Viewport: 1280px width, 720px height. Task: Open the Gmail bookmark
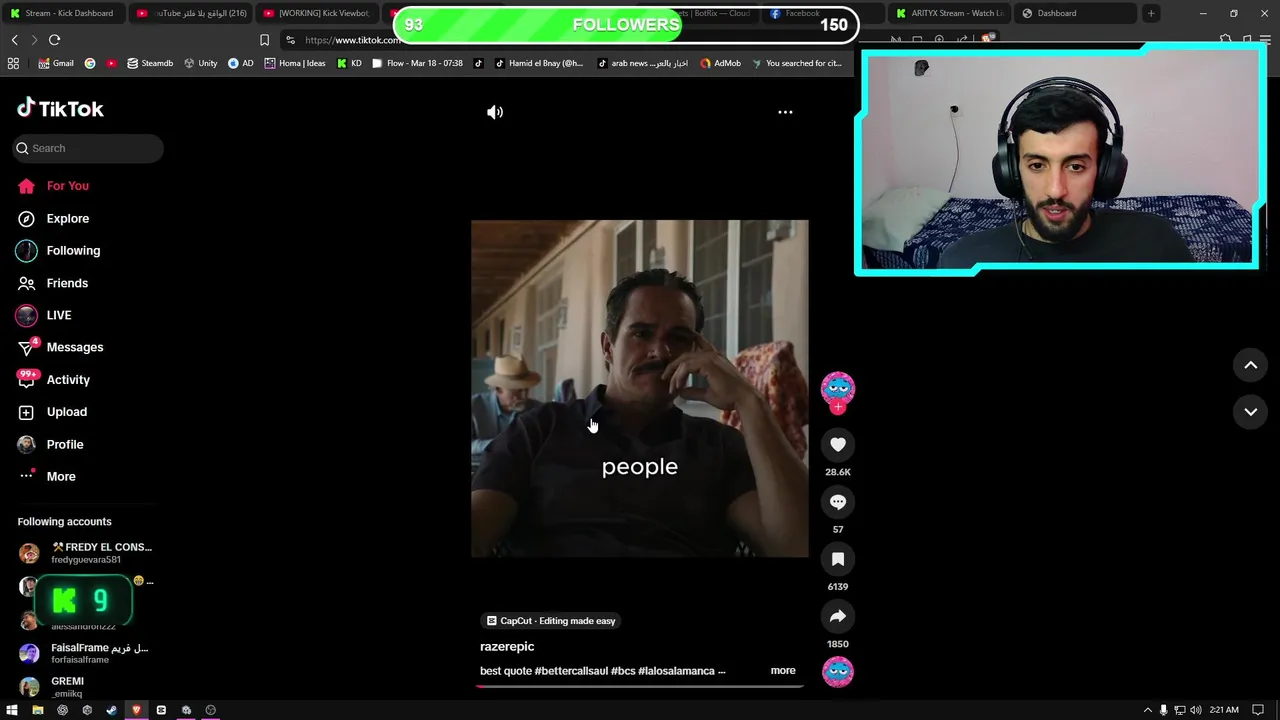coord(55,63)
